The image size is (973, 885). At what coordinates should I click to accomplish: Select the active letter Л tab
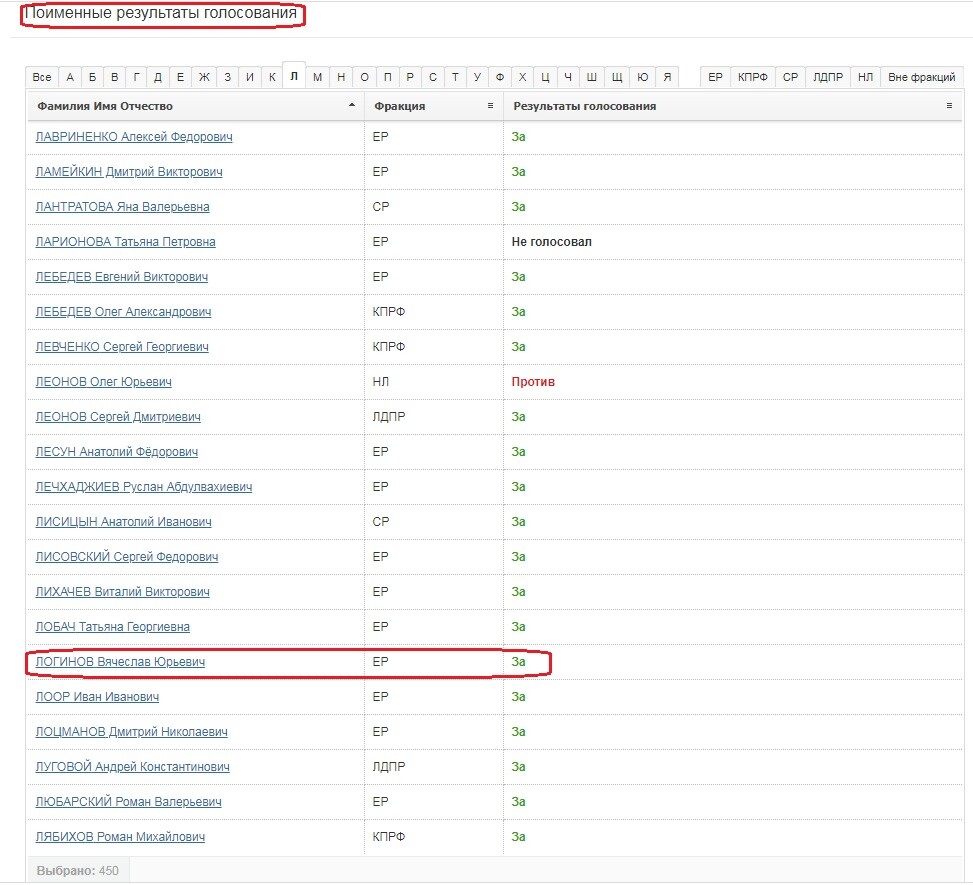(294, 75)
